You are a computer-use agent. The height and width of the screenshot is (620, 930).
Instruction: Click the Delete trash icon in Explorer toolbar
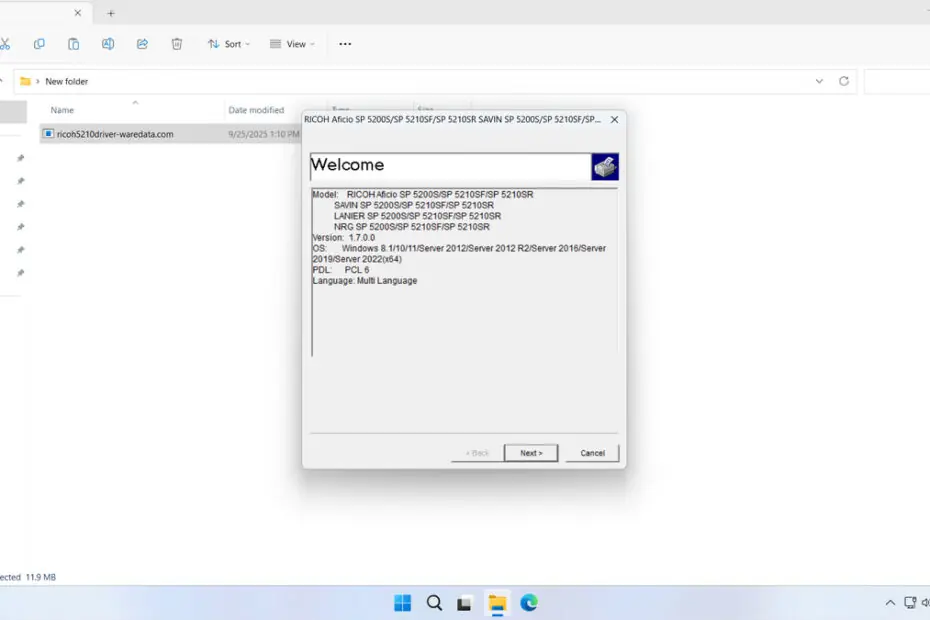click(177, 44)
